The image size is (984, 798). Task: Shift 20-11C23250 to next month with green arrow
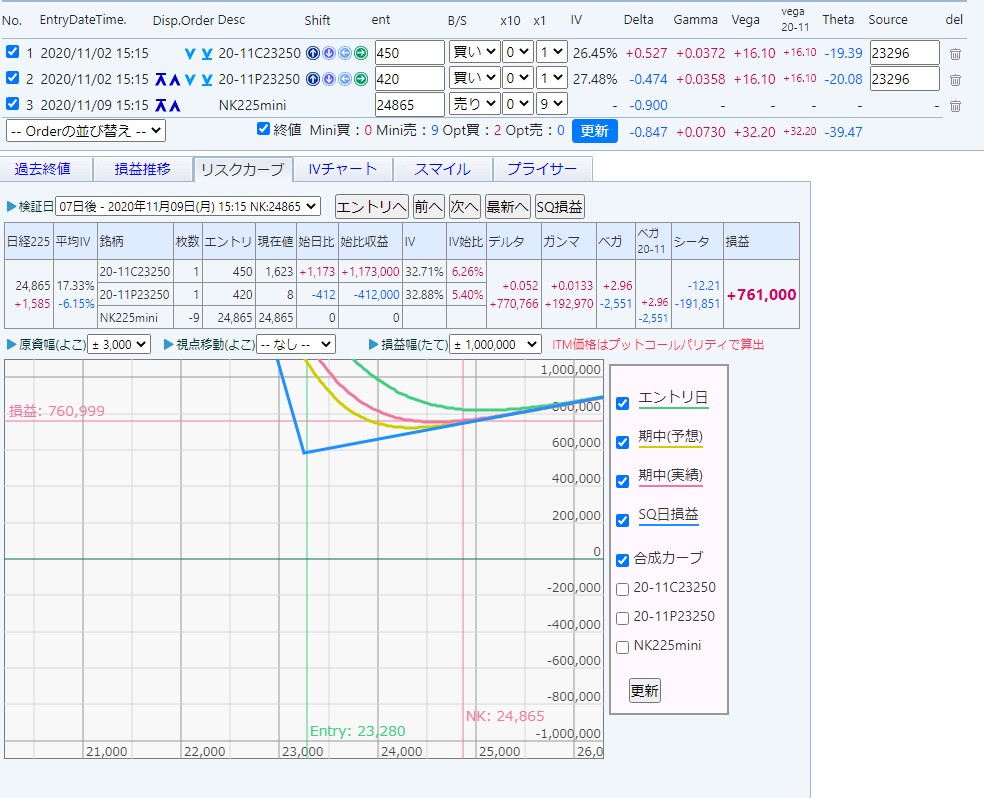[361, 53]
